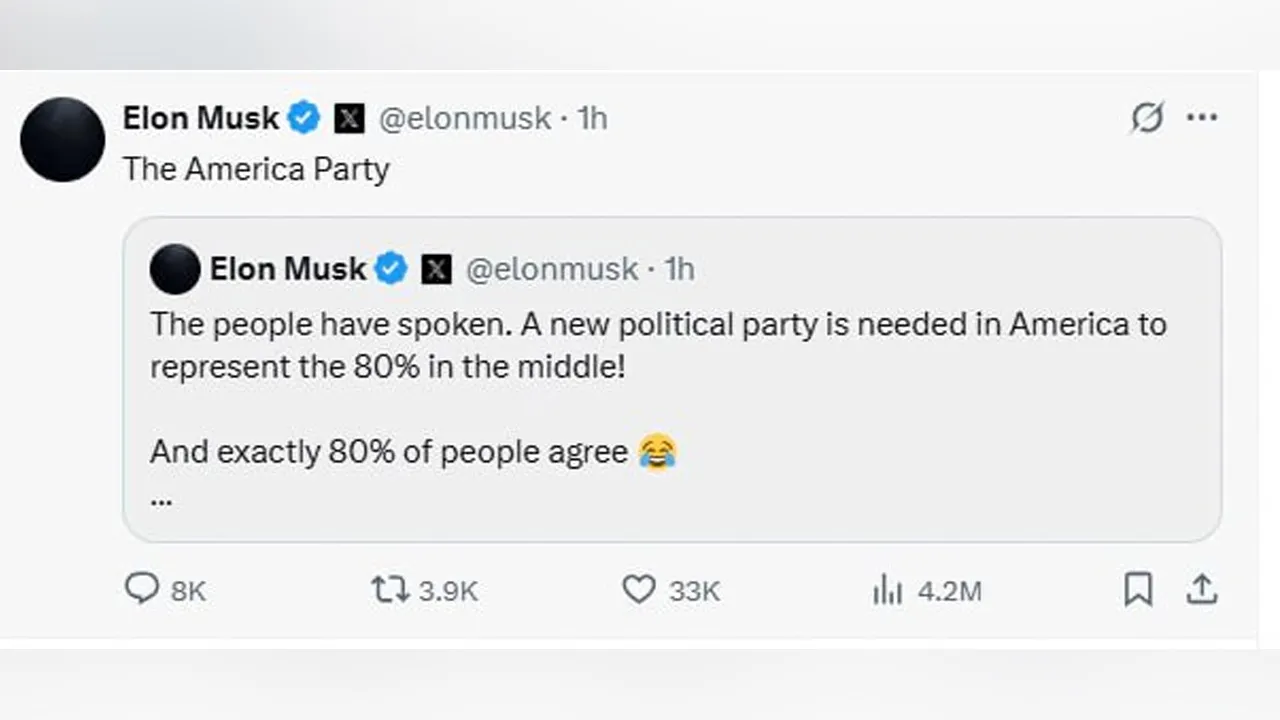This screenshot has height=720, width=1280.
Task: Click the X affiliation badge on main post
Action: [x=348, y=119]
